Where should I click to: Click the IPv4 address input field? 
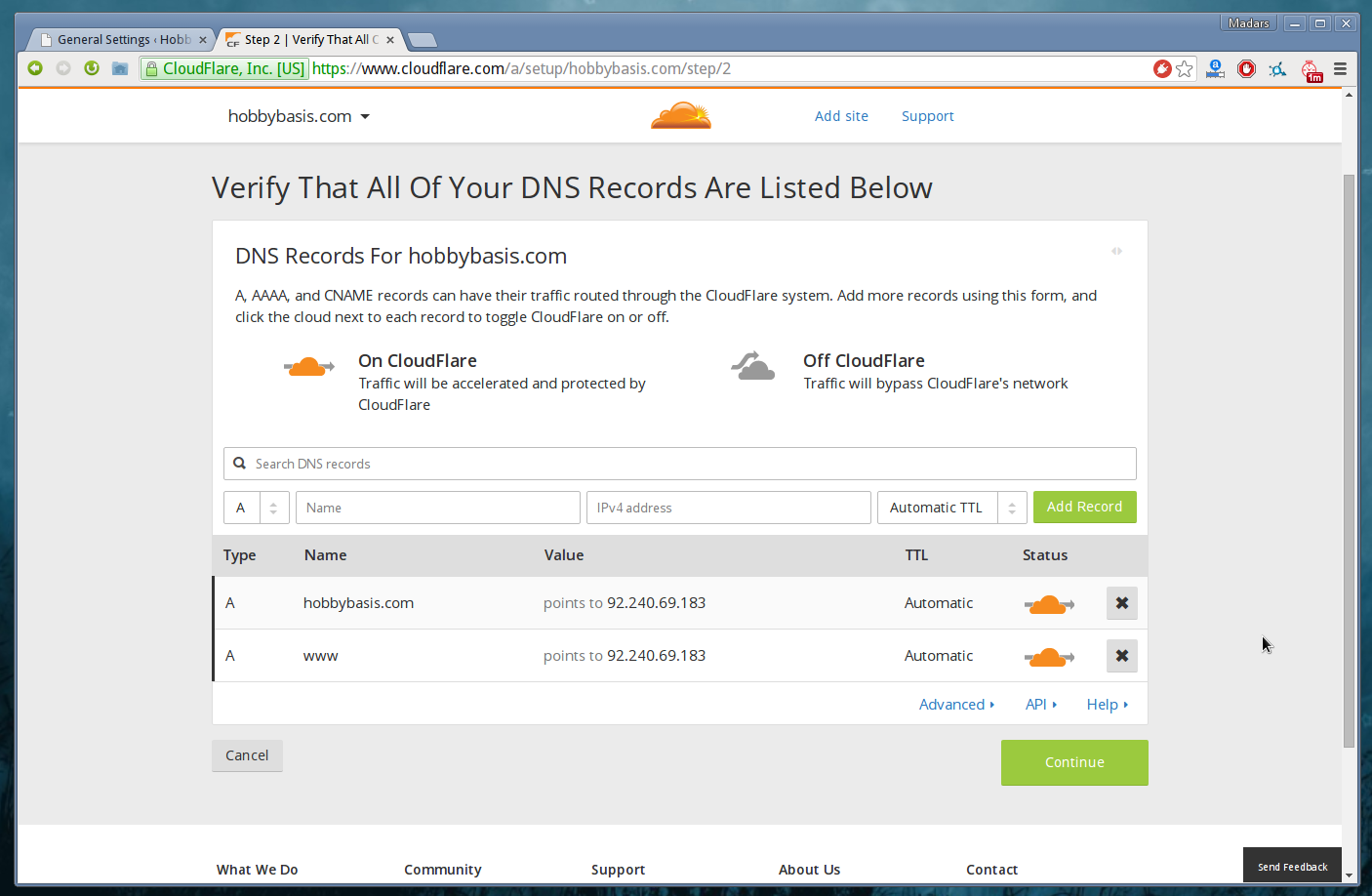729,508
